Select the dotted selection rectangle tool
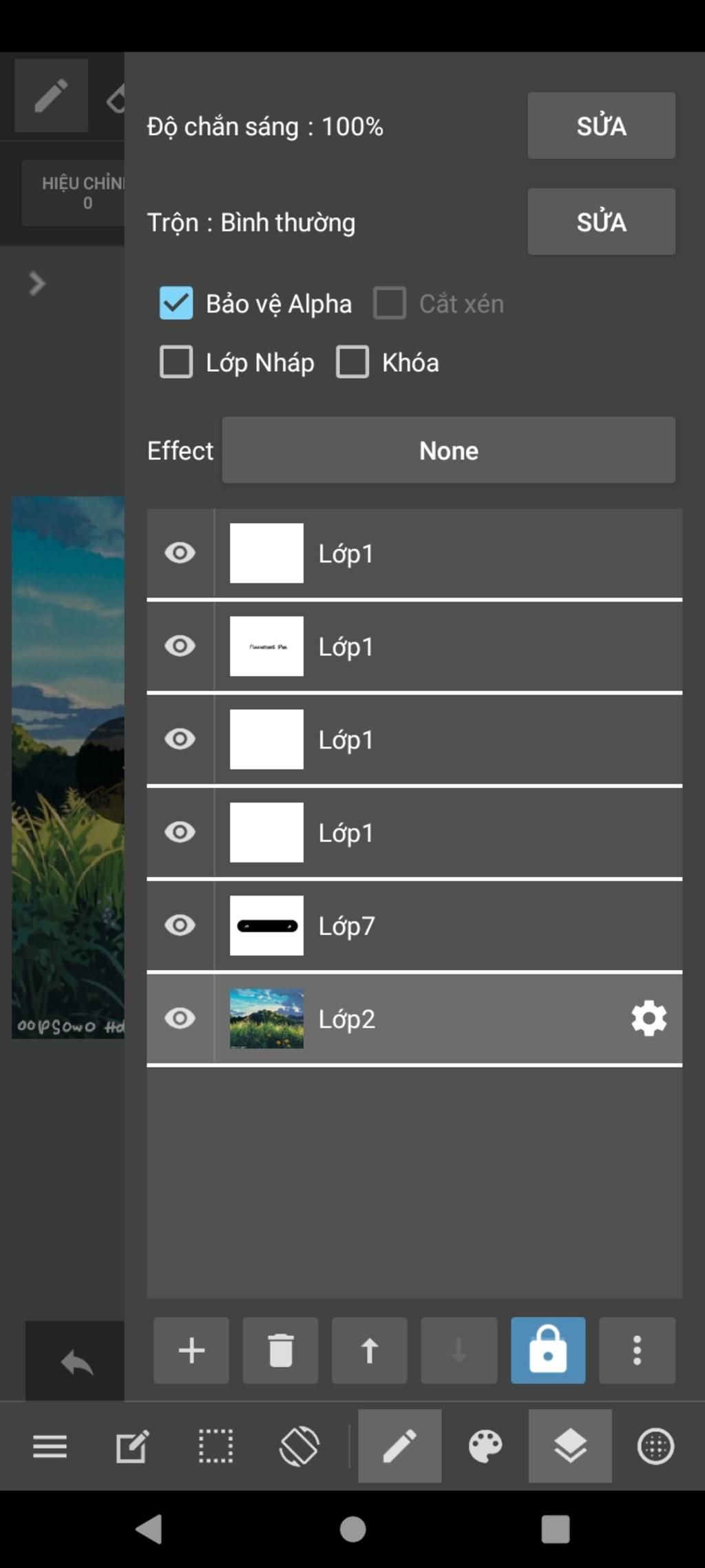This screenshot has width=705, height=1568. [215, 1445]
